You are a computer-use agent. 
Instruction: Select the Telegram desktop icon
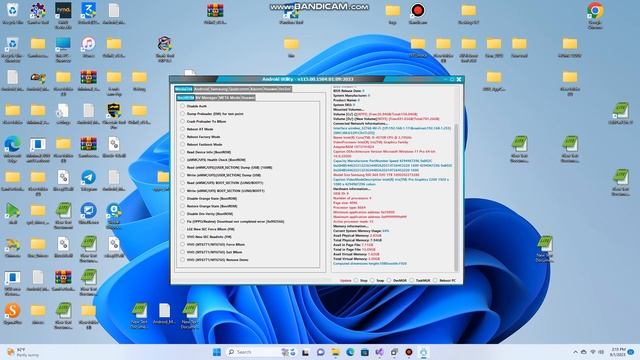pos(88,181)
